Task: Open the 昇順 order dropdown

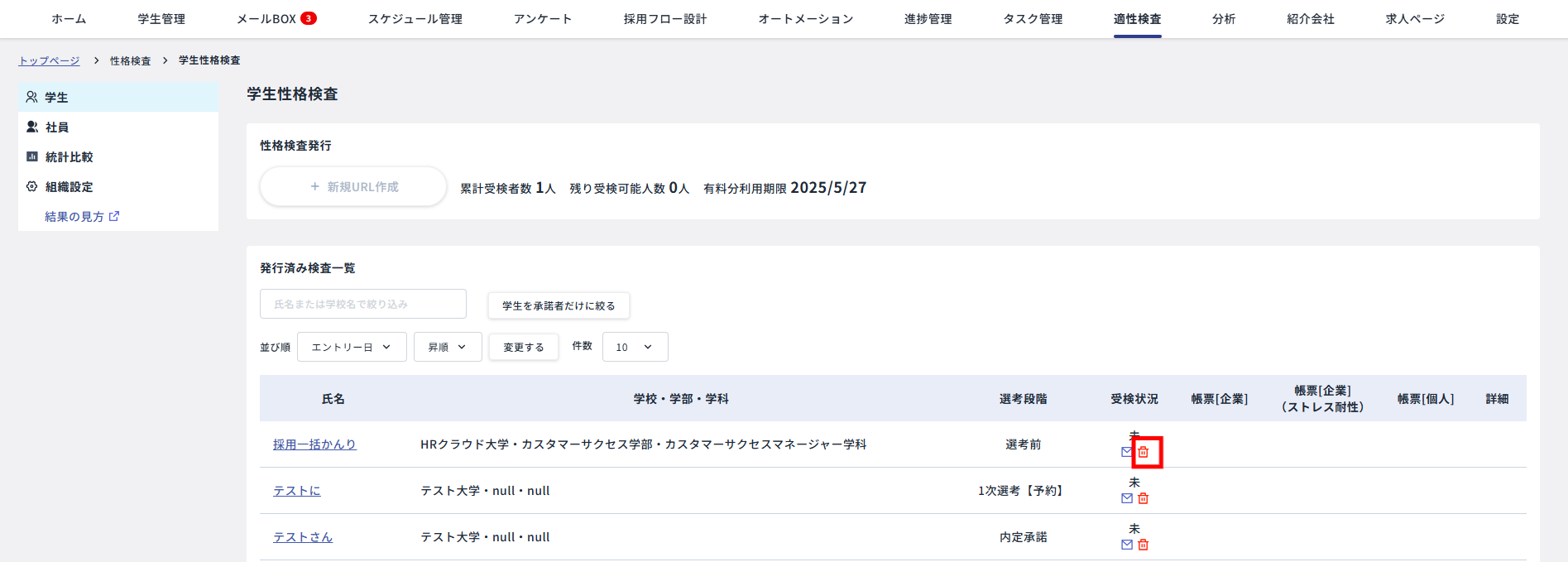Action: (x=447, y=347)
